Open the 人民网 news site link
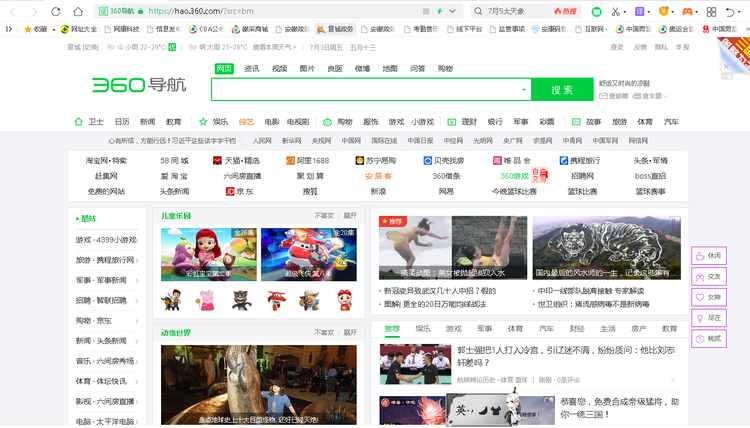Viewport: 750px width, 428px height. click(262, 141)
